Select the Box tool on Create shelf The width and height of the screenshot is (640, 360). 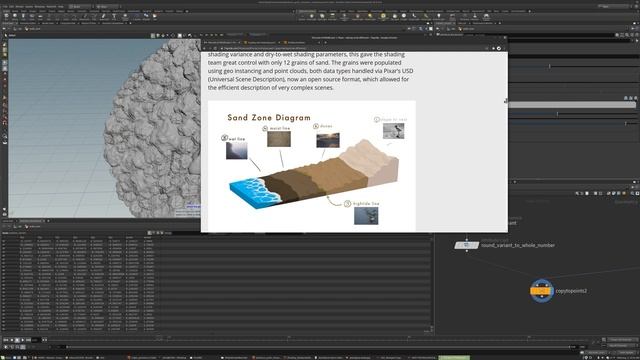pyautogui.click(x=6, y=16)
